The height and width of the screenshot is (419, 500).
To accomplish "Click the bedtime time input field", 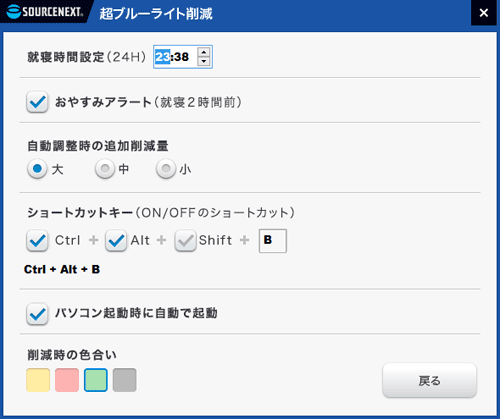I will point(183,57).
